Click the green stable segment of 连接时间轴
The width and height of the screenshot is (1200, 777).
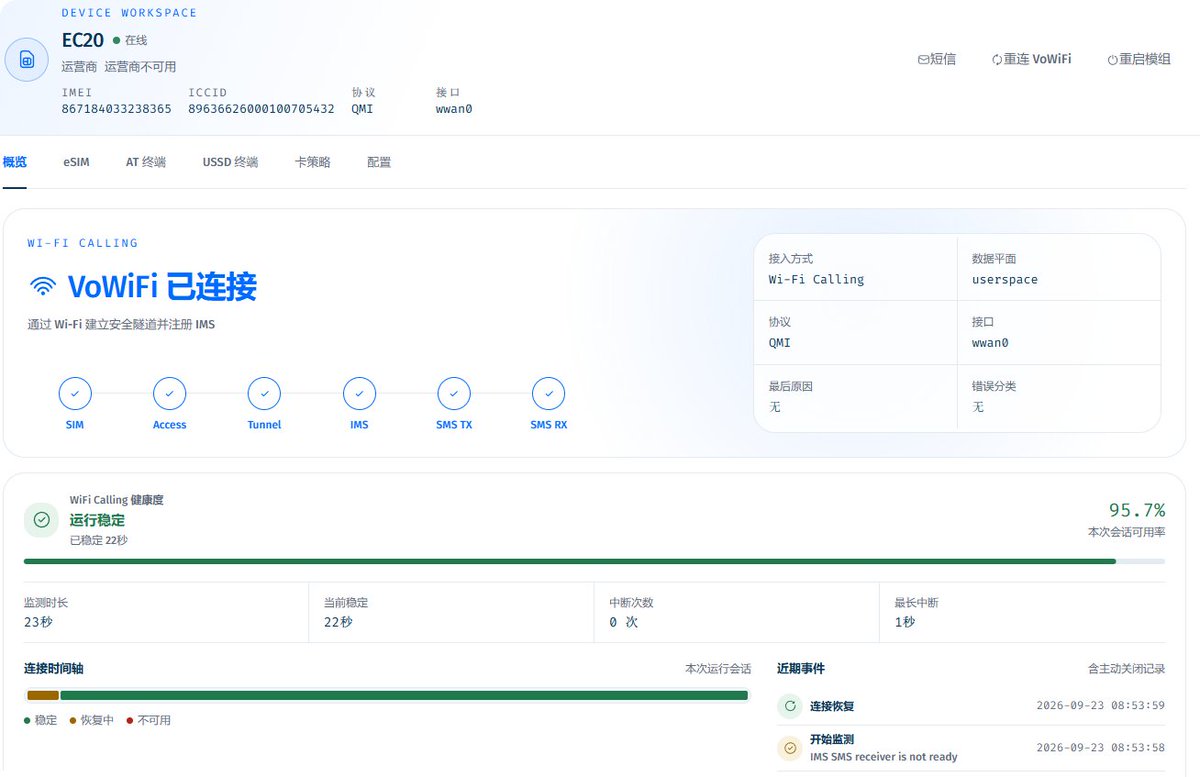(x=404, y=695)
